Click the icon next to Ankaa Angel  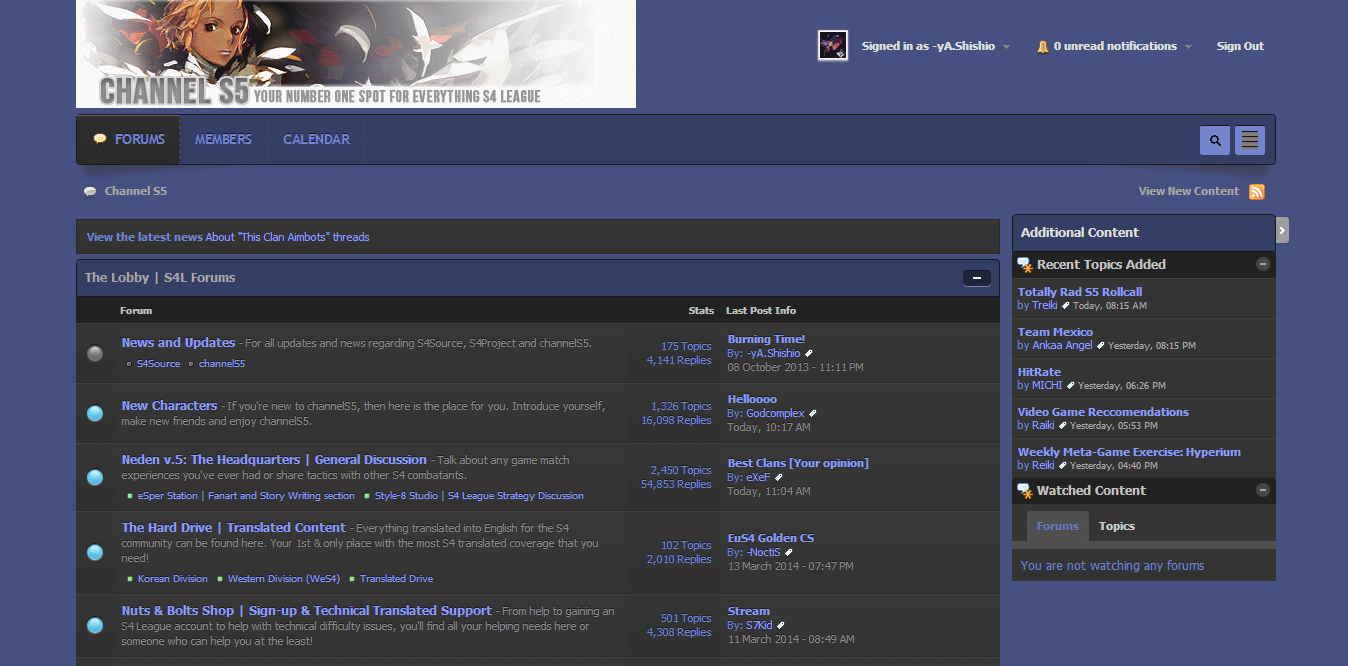coord(1101,346)
